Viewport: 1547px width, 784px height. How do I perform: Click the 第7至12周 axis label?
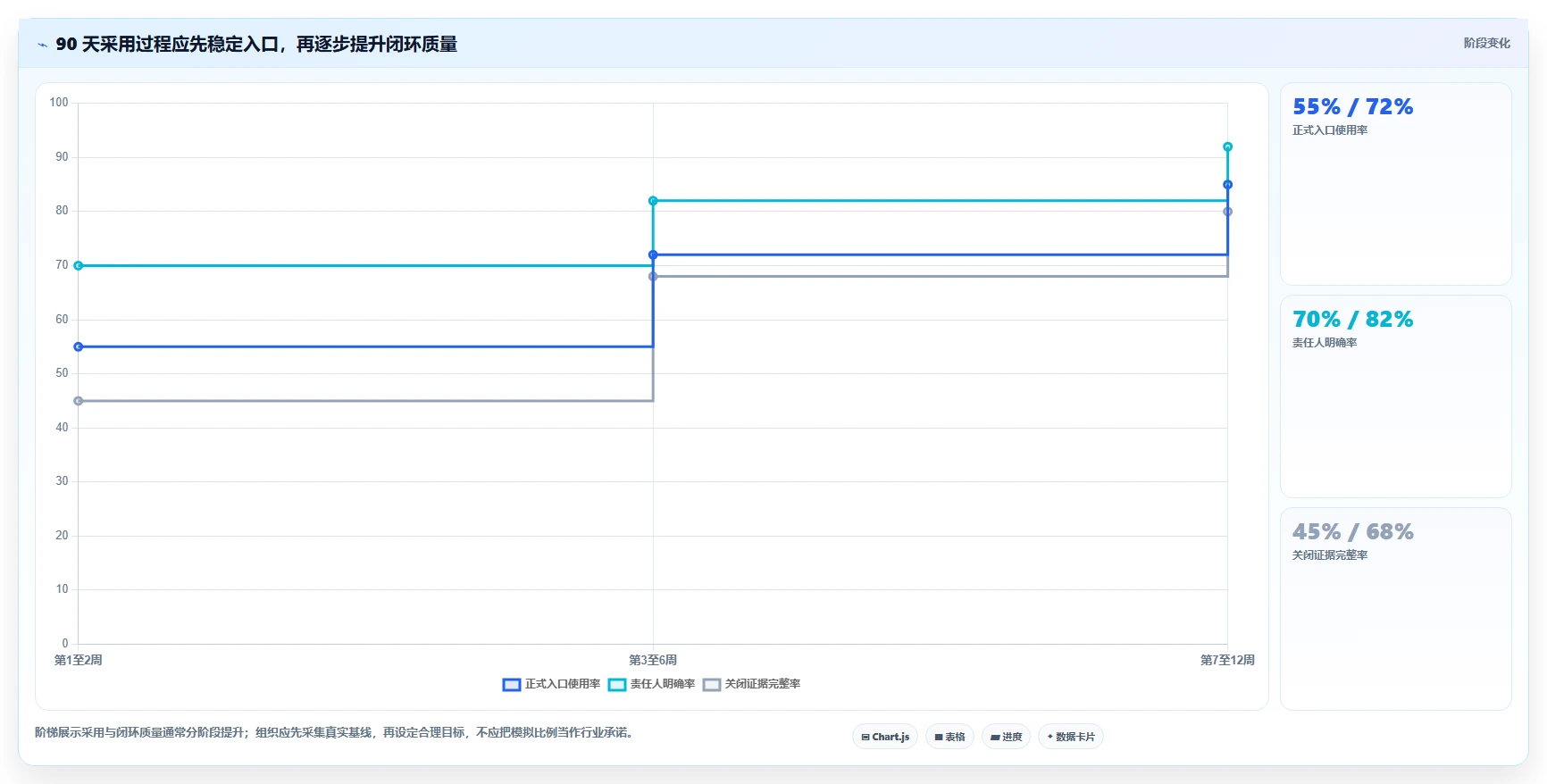(x=1227, y=660)
